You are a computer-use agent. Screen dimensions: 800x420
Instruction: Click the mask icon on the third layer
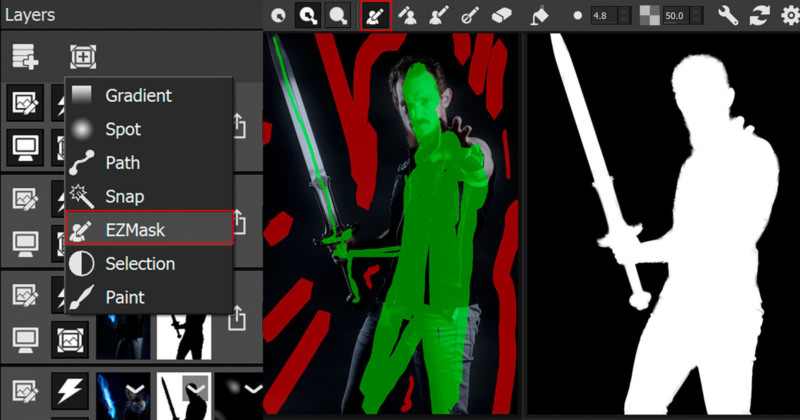pyautogui.click(x=70, y=340)
